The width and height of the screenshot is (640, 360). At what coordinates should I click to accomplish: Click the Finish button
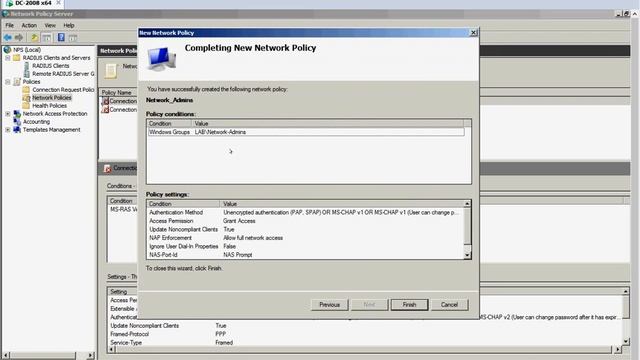(x=409, y=305)
